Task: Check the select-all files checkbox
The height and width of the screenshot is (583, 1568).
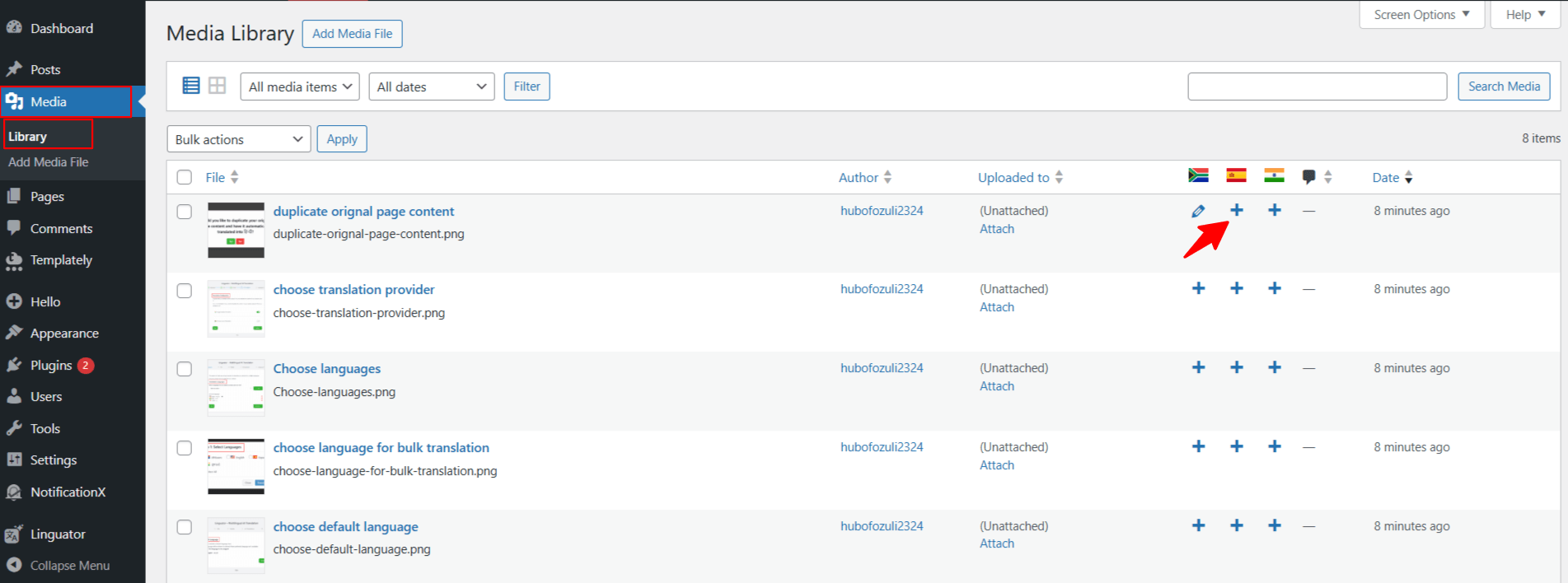Action: (185, 177)
